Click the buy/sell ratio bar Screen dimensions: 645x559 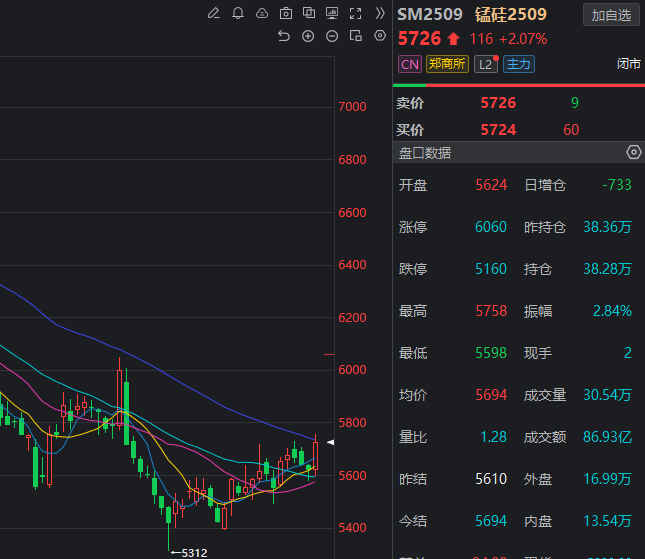[519, 86]
